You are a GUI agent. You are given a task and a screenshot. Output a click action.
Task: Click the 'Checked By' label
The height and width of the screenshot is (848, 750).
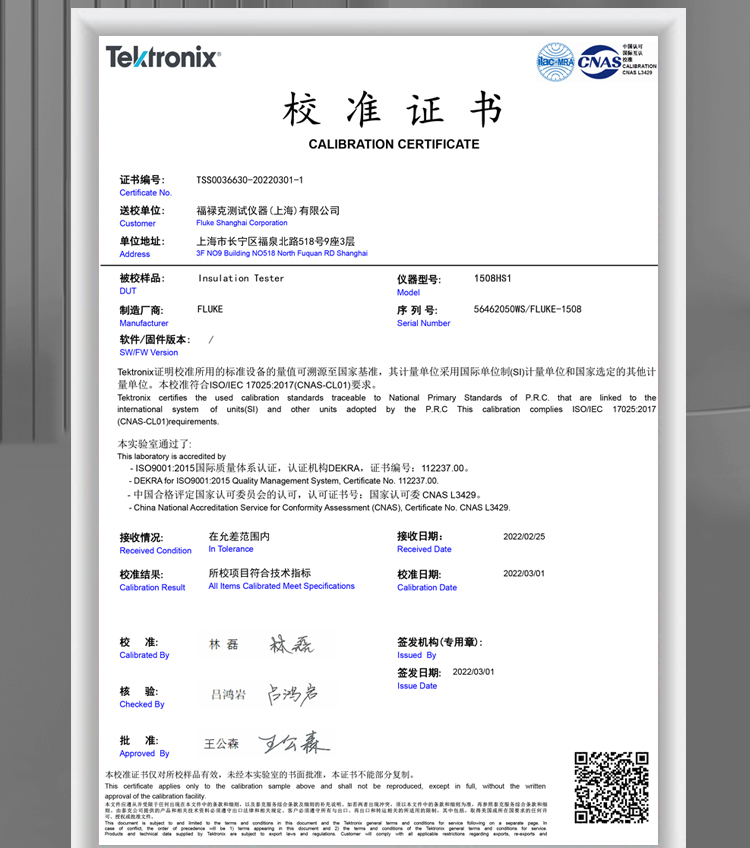pos(142,704)
